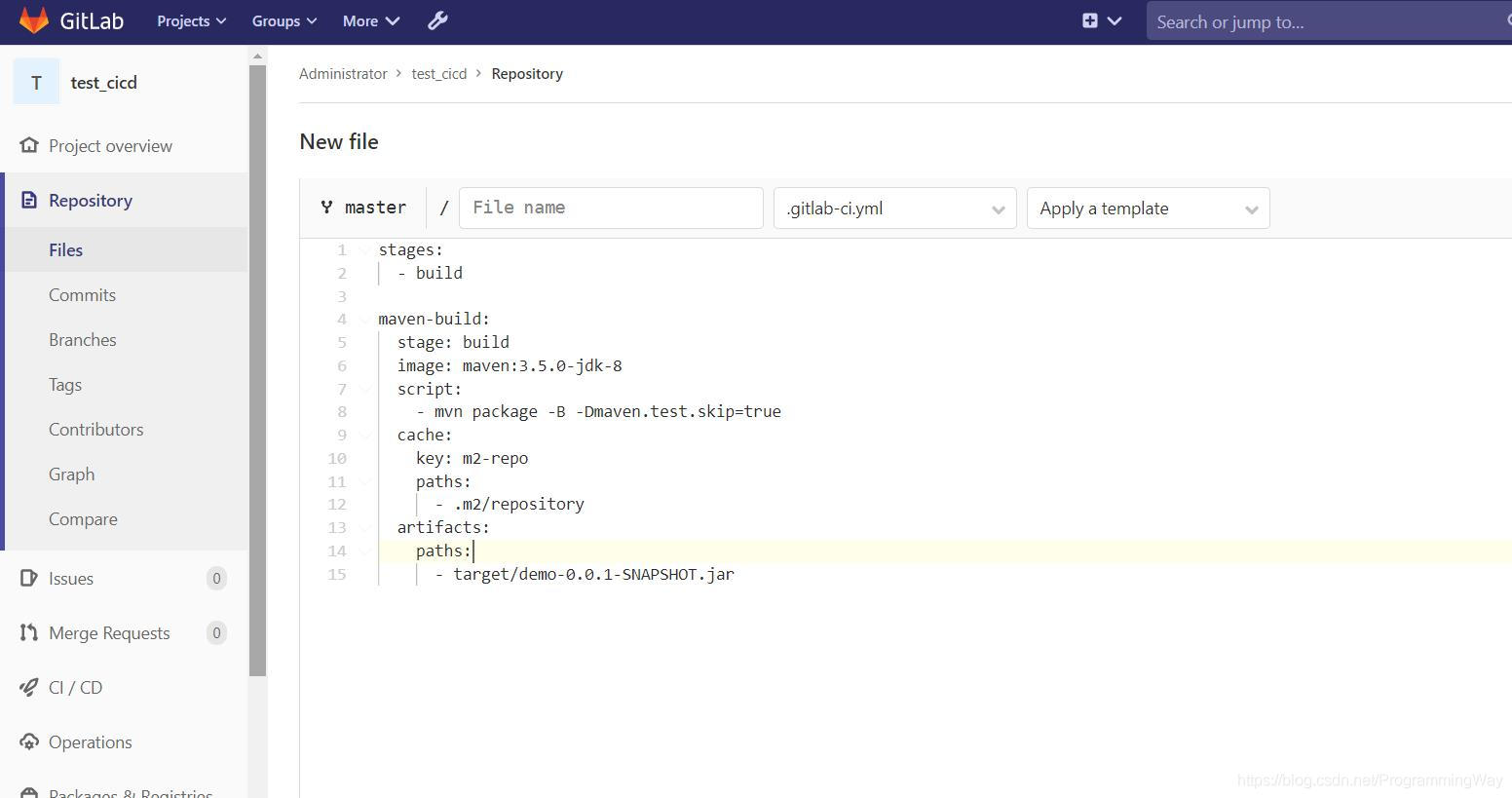Viewport: 1512px width, 798px height.
Task: Click the File name input field
Action: (611, 208)
